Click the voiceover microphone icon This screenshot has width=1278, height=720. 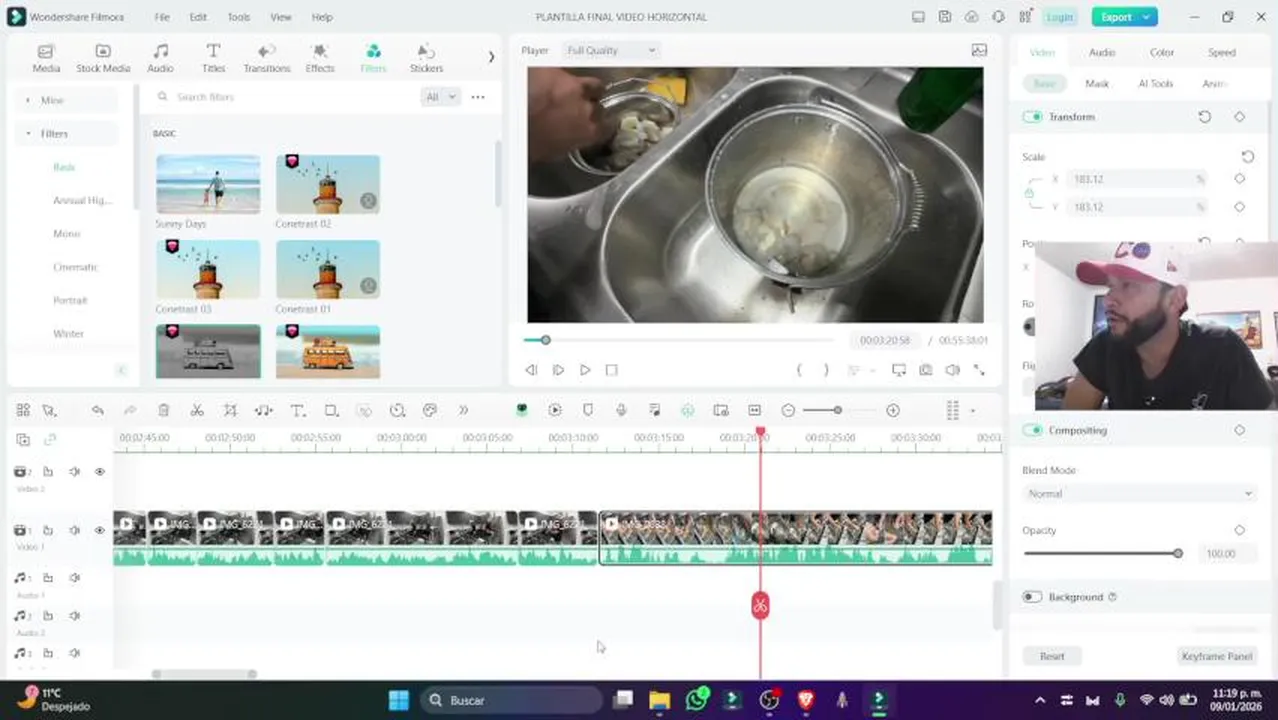click(621, 410)
